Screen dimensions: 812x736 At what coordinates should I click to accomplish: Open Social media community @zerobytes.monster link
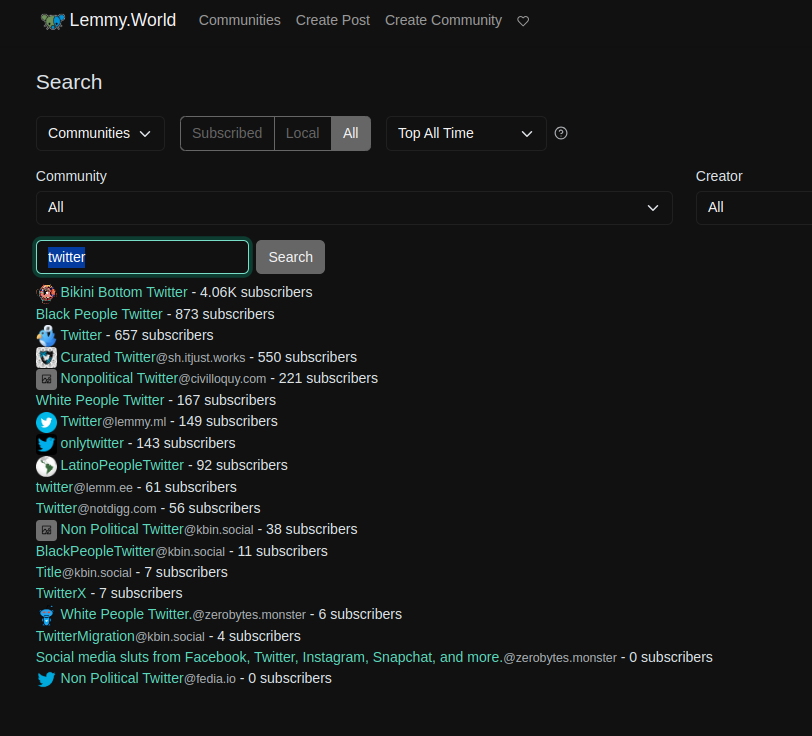tap(326, 657)
